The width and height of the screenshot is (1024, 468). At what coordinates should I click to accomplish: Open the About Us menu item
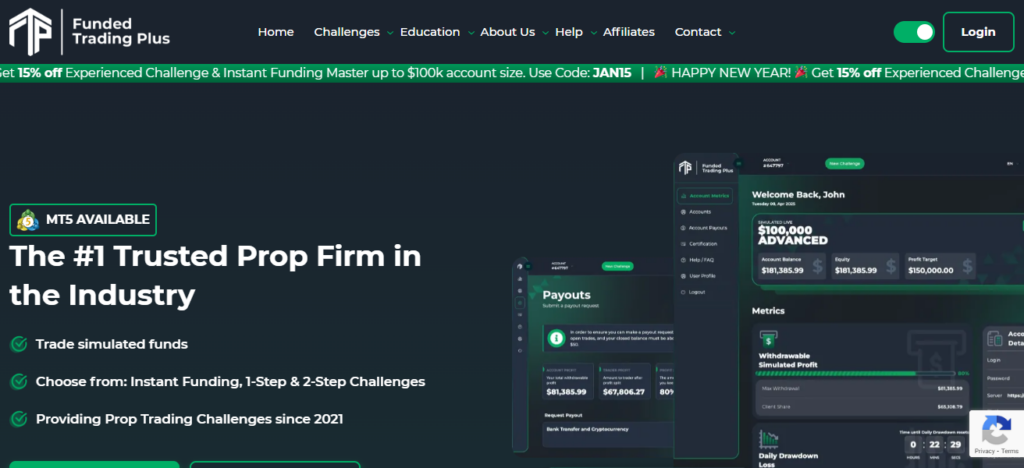[507, 32]
